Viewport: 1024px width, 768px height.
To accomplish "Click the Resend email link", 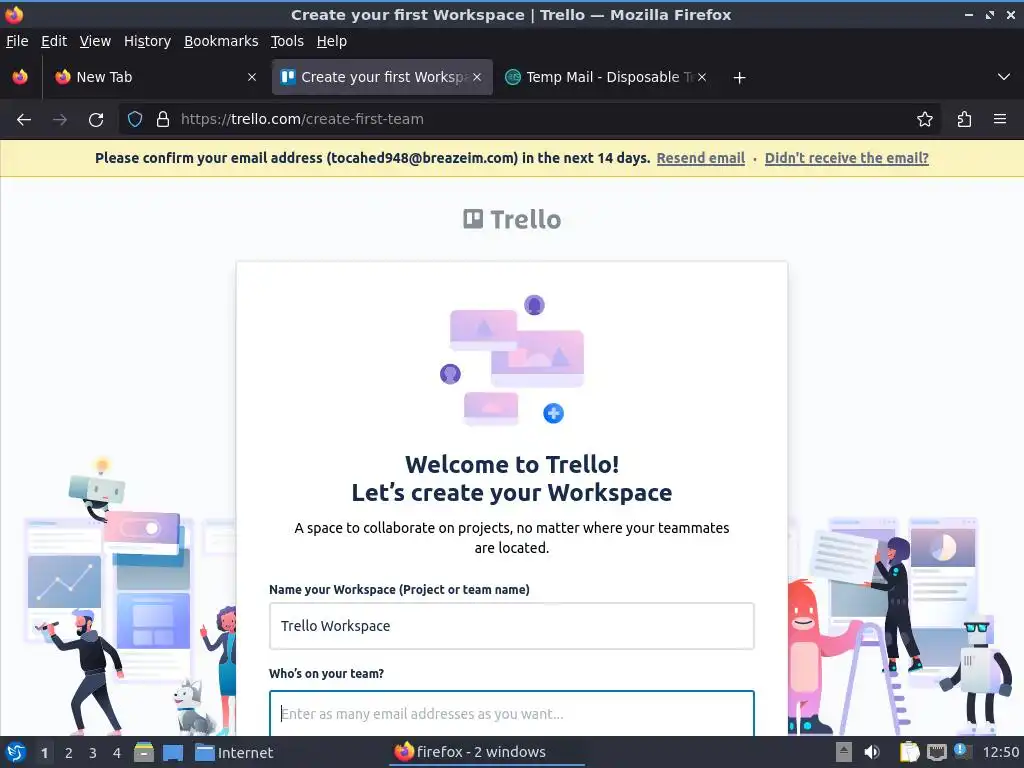I will (x=701, y=158).
